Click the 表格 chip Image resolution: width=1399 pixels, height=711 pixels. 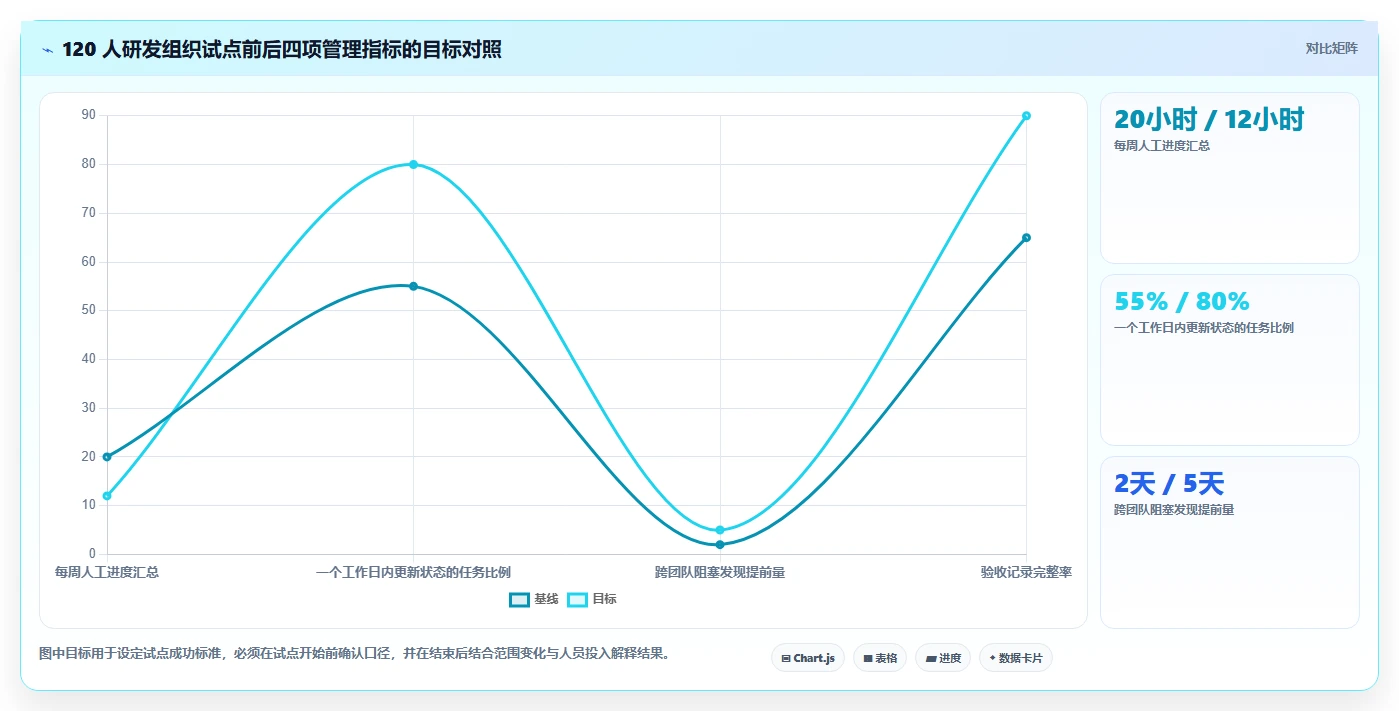[880, 658]
